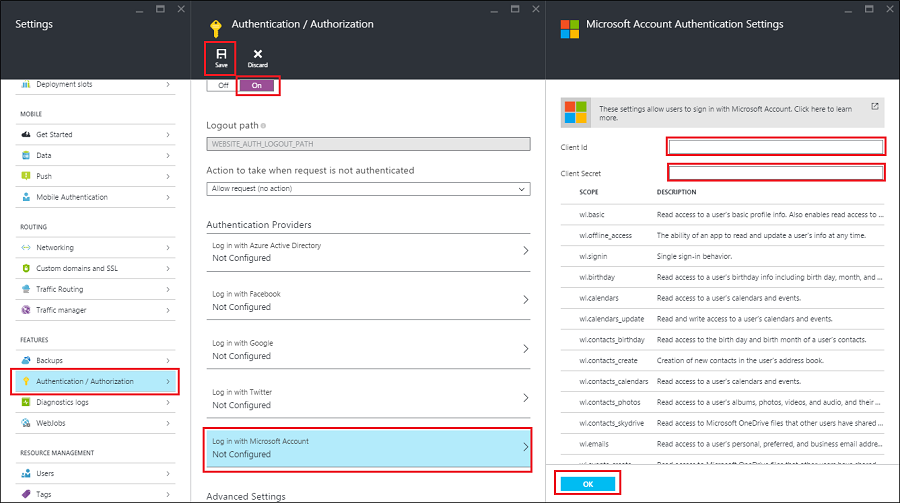Screen dimensions: 900x503
Task: Expand Log in with Google provider
Action: coord(368,349)
